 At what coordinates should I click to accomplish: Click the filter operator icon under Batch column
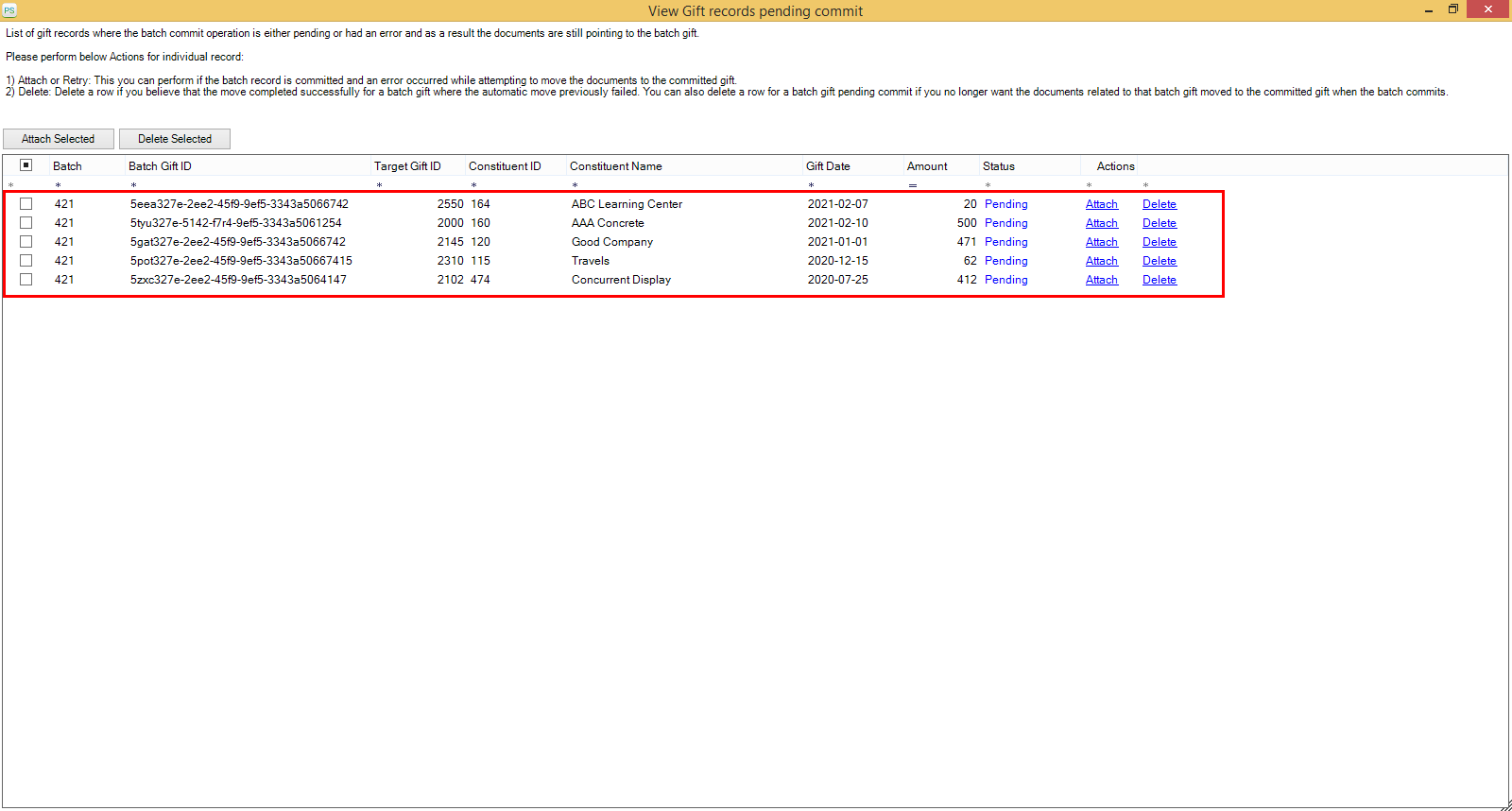[58, 185]
